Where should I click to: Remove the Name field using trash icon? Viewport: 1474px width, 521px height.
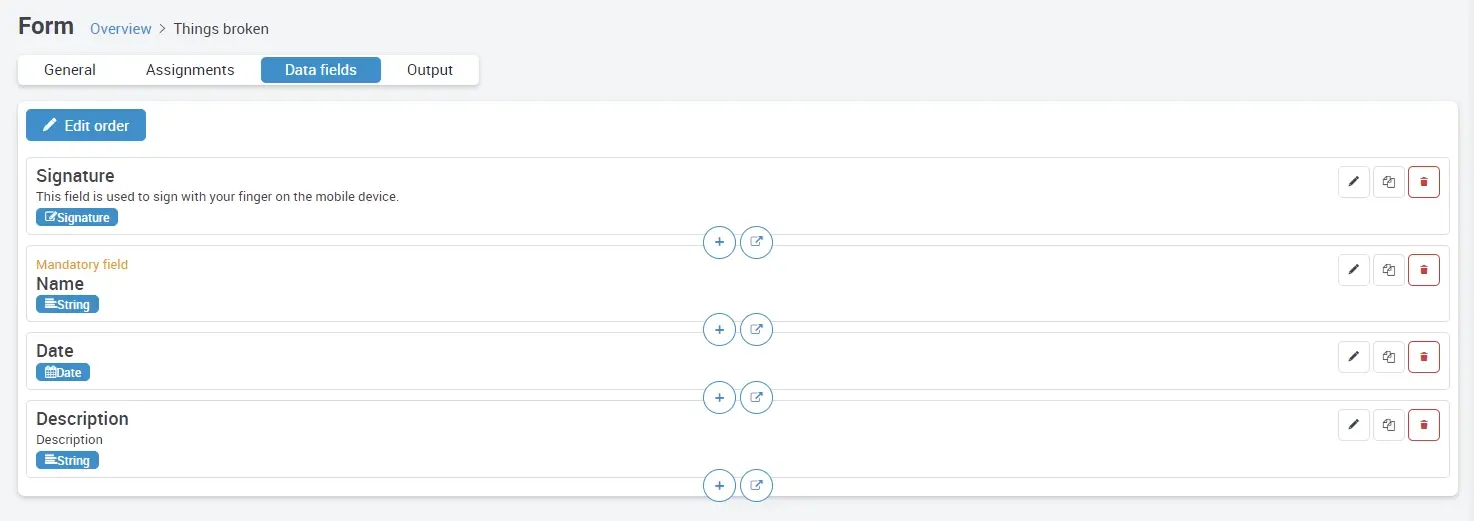(x=1423, y=269)
